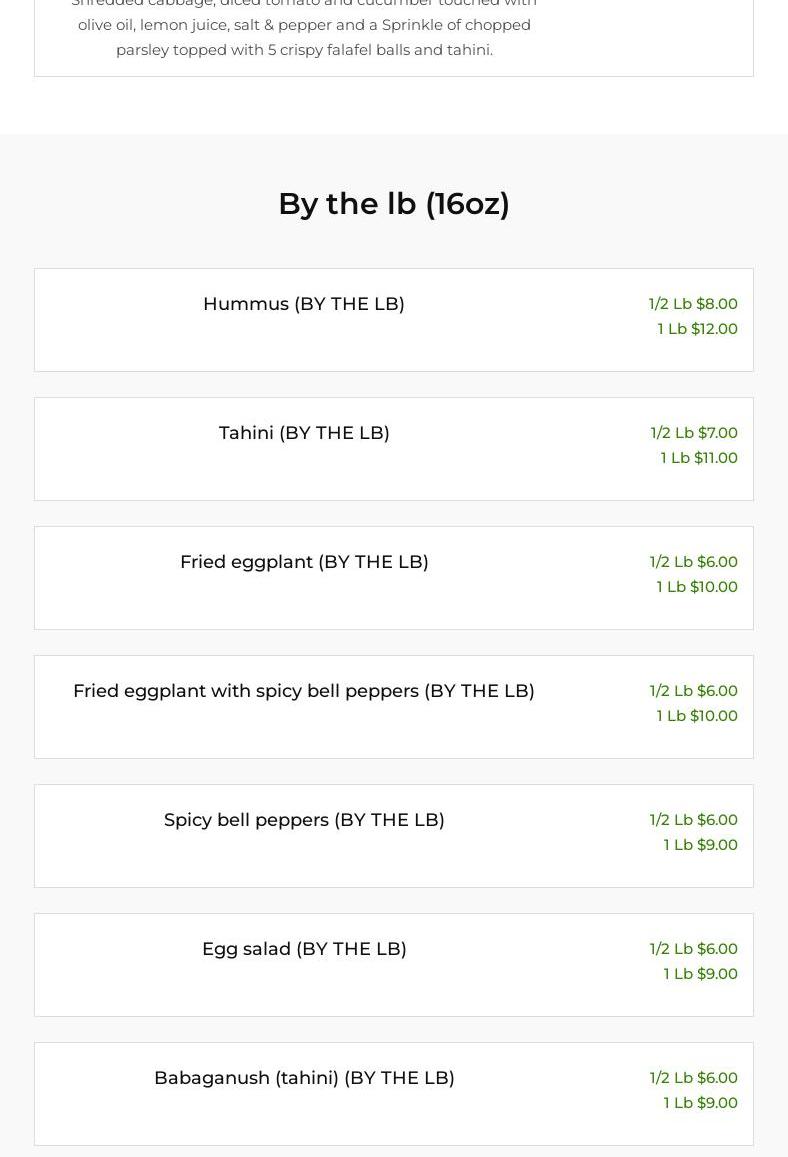Open the Babaganush (tahini) (BY THE LB) item
Screen dimensions: 788x1157
click(x=303, y=1078)
